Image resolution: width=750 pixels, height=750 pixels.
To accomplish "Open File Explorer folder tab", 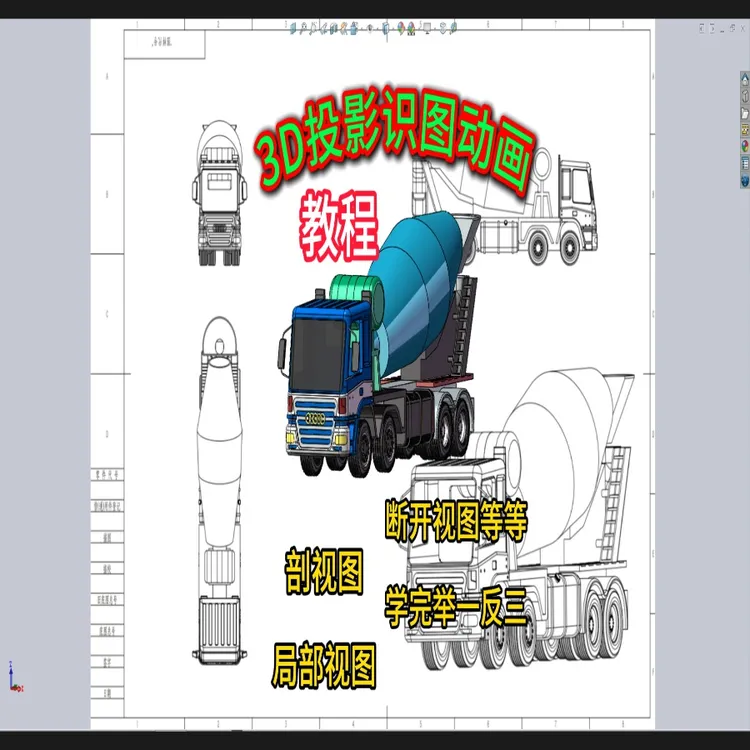I will [745, 113].
